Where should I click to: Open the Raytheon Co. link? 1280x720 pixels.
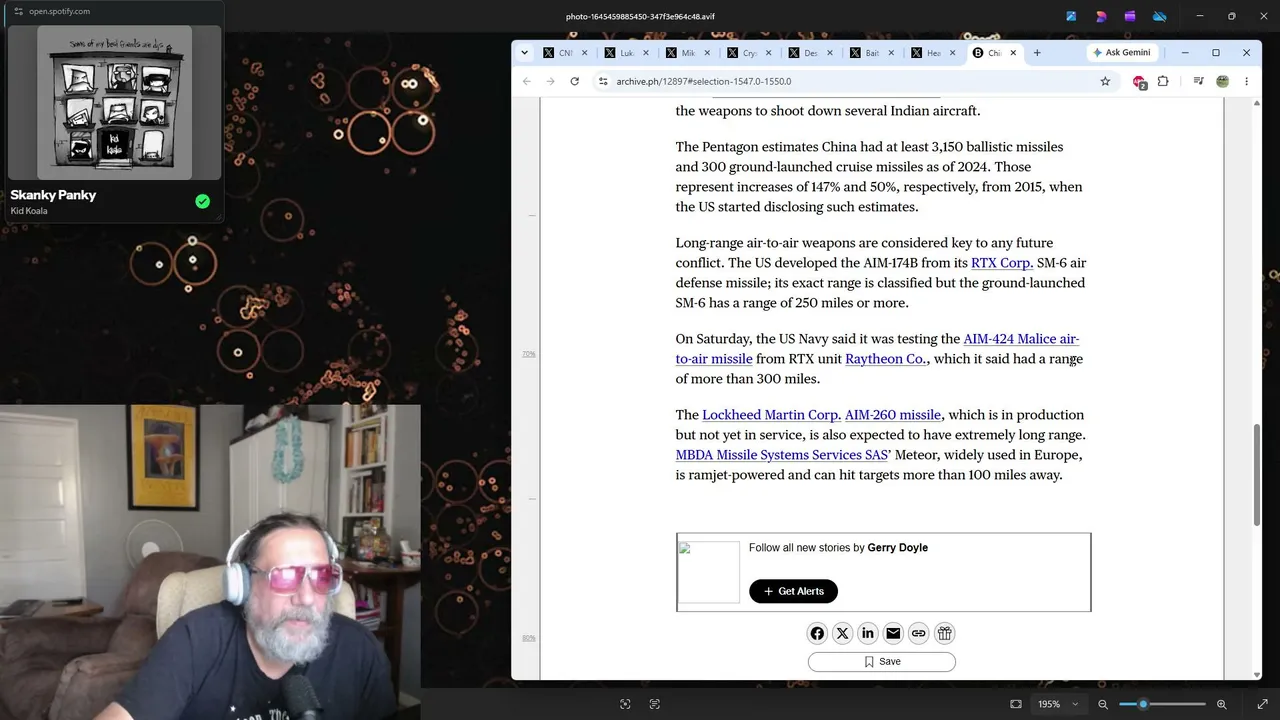[x=886, y=359]
